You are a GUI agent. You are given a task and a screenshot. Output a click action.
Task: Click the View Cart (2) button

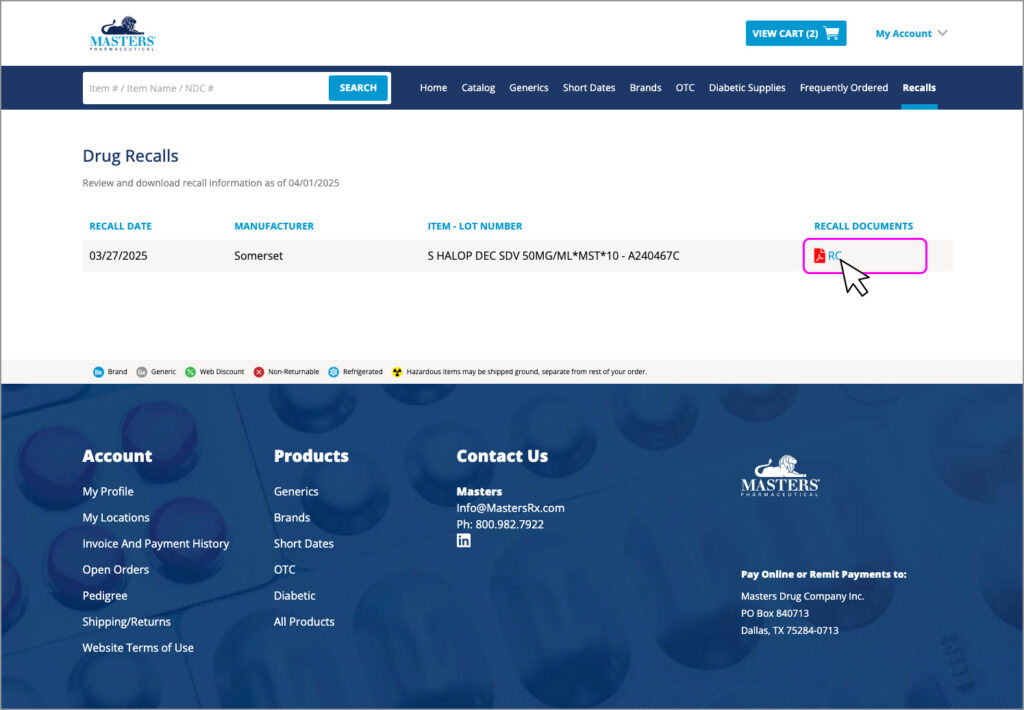(796, 33)
